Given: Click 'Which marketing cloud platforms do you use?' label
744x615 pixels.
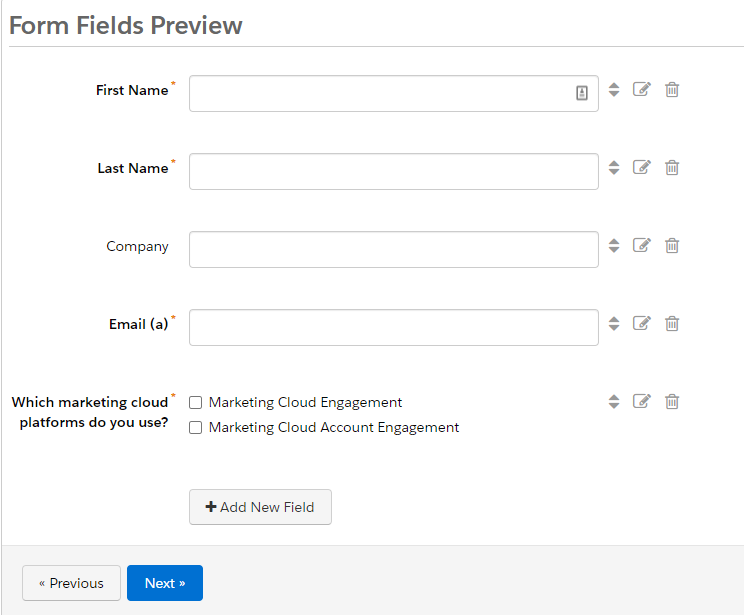Looking at the screenshot, I should click(90, 412).
